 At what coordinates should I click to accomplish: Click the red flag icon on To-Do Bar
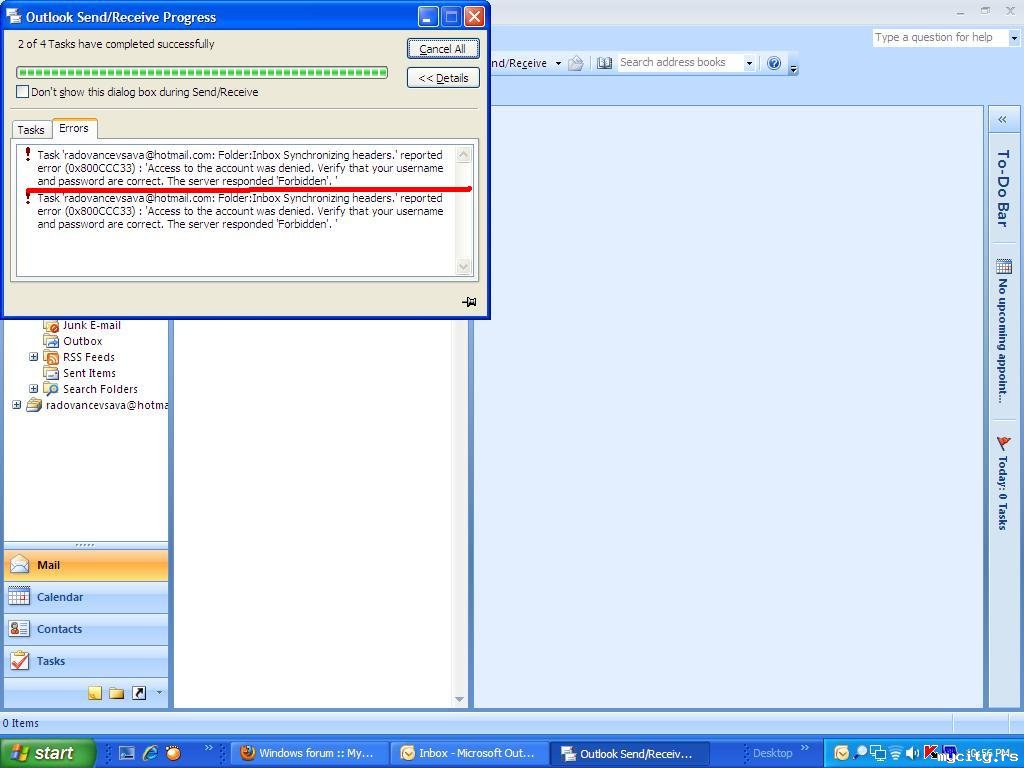(1003, 443)
